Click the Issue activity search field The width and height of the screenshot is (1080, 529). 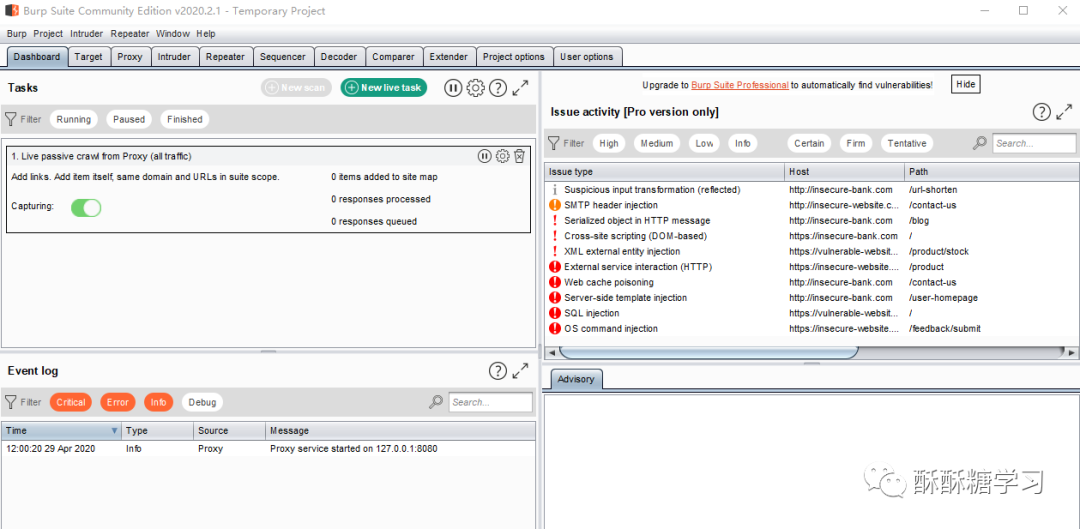click(x=1034, y=143)
